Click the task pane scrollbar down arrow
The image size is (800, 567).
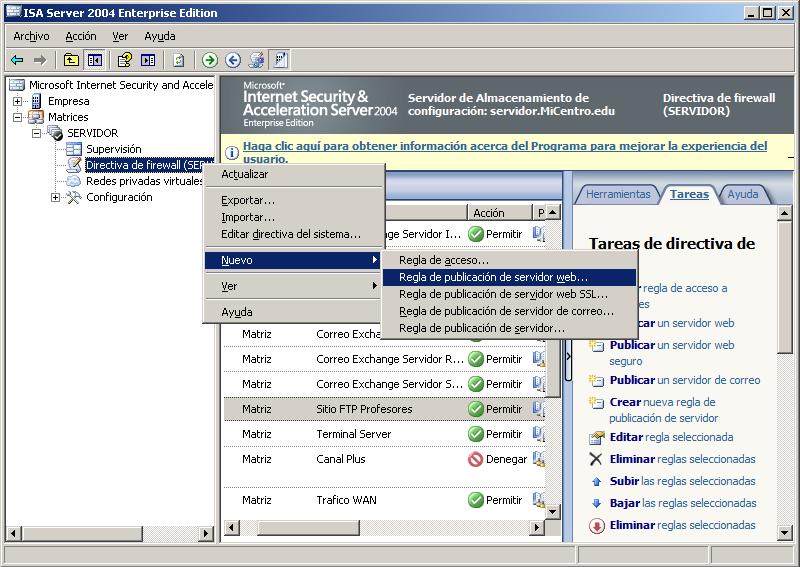pos(785,533)
